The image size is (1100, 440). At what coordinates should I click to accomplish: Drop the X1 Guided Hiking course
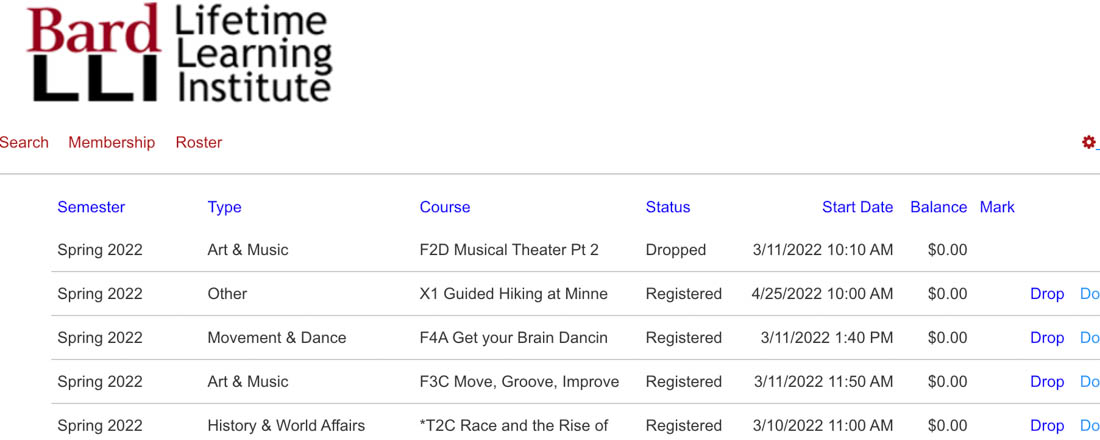(x=1047, y=294)
